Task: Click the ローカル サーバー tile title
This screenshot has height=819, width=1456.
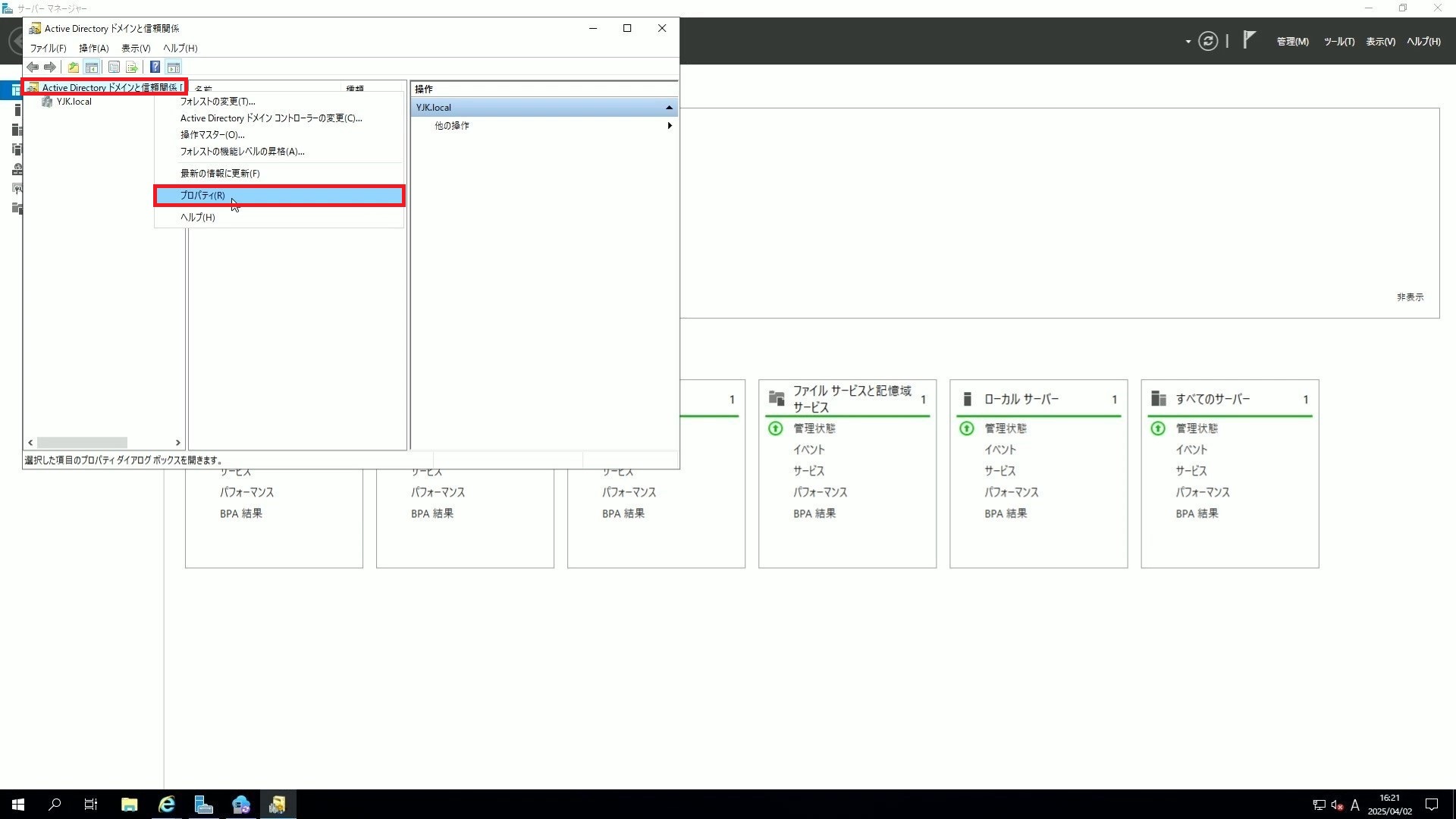Action: pos(1021,399)
